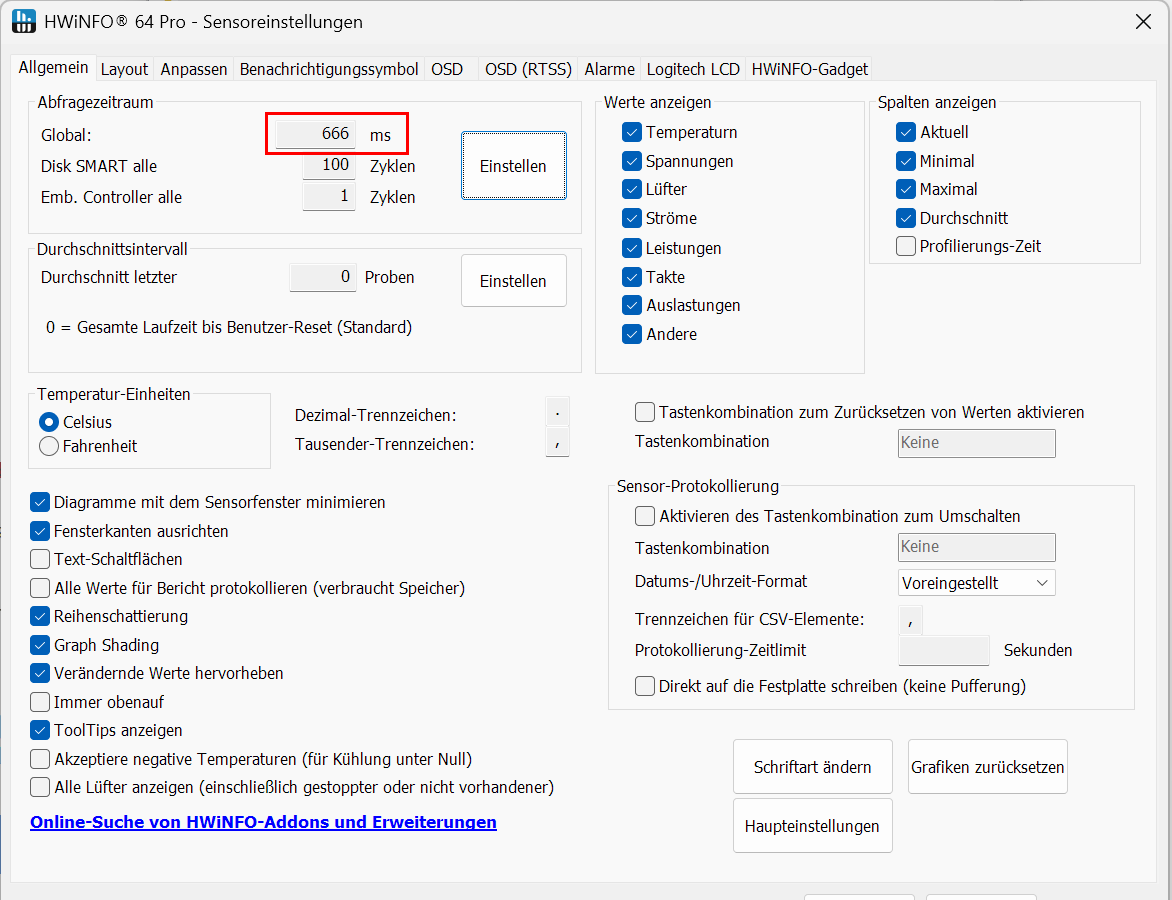The width and height of the screenshot is (1172, 900).
Task: Click Einstellen in the Abfragezeitraum group
Action: pyautogui.click(x=513, y=166)
